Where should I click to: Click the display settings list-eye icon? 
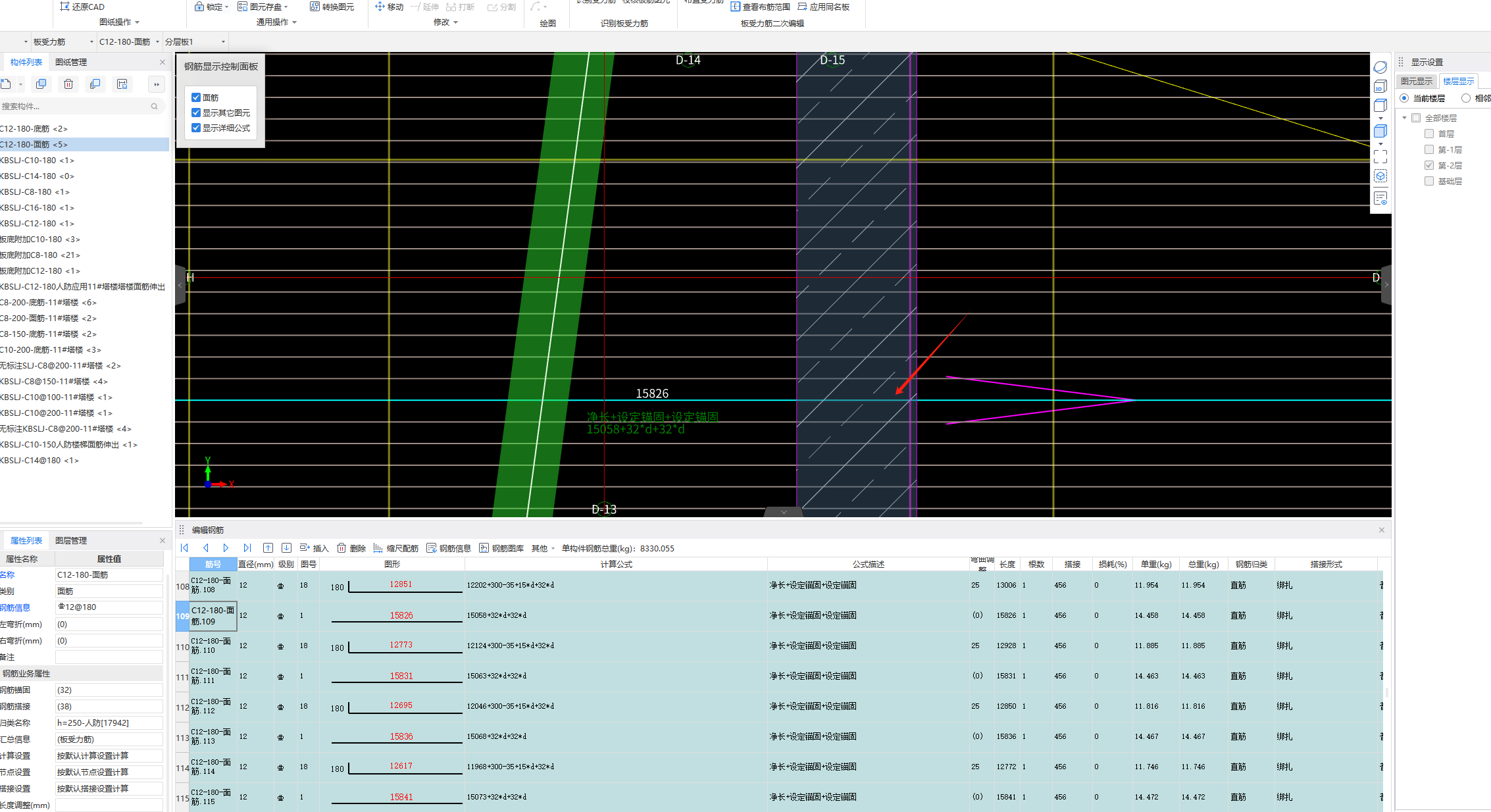tap(1380, 198)
